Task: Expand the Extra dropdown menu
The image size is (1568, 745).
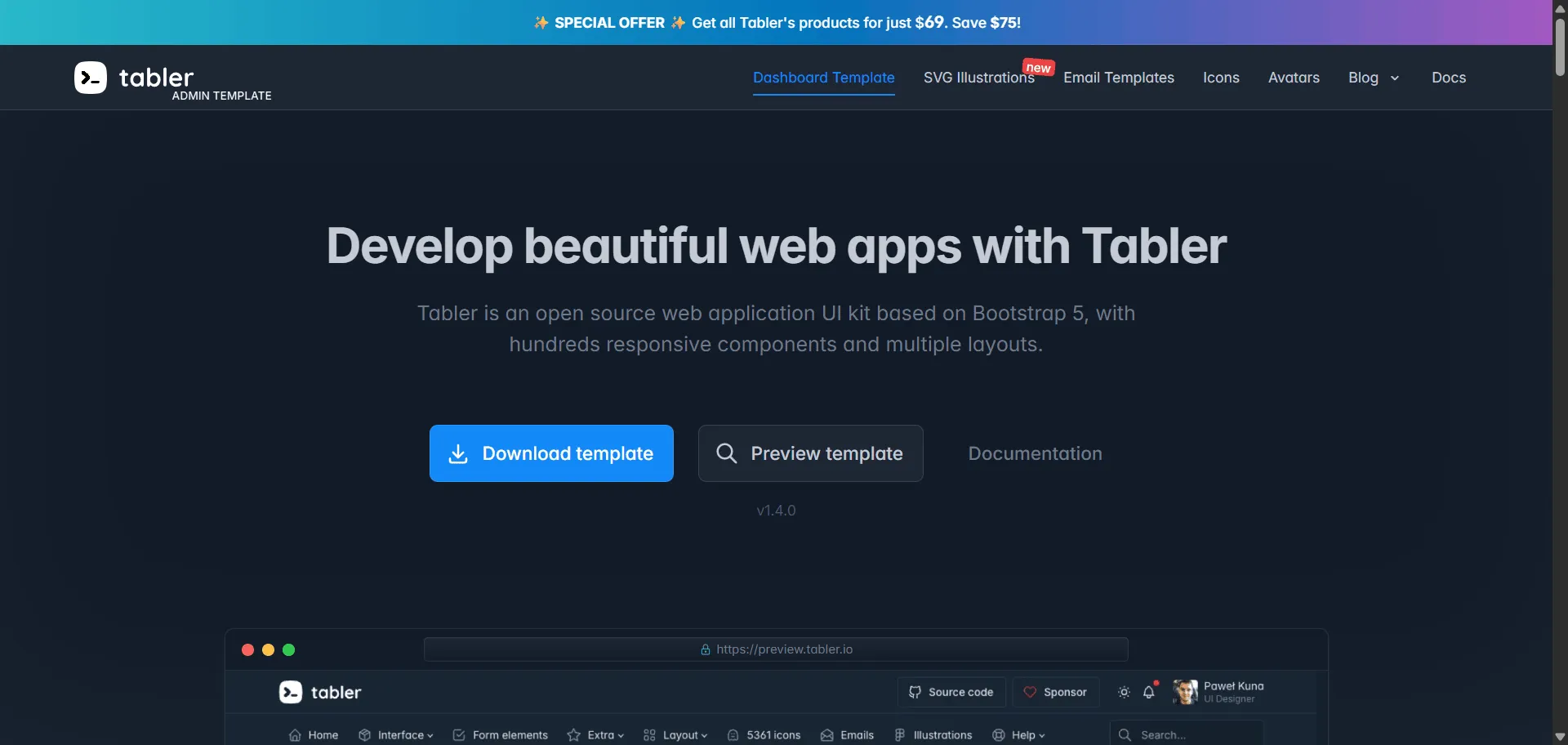Action: pyautogui.click(x=621, y=736)
